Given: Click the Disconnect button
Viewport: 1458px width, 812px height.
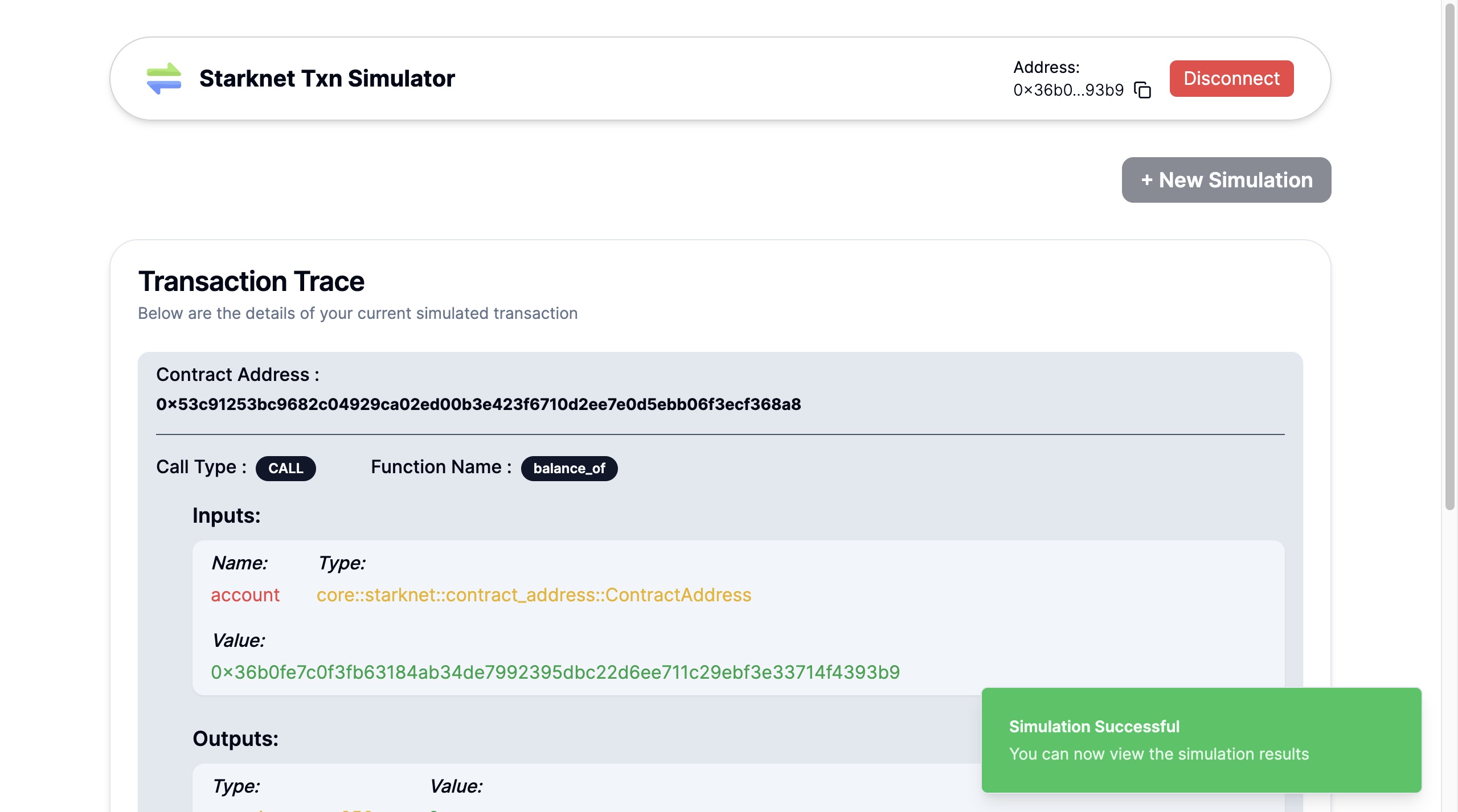Looking at the screenshot, I should (1231, 79).
